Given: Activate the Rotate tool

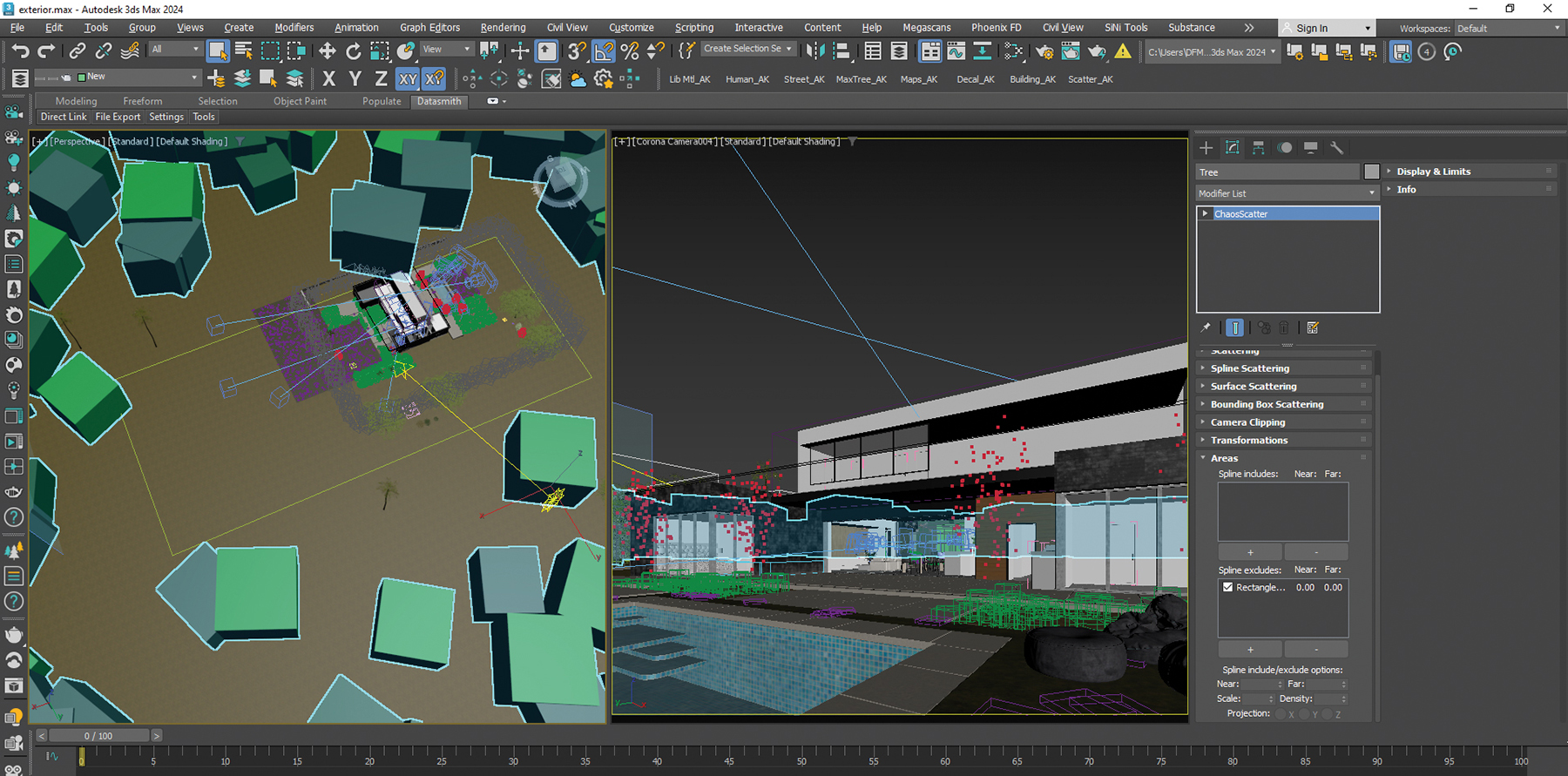Looking at the screenshot, I should click(353, 51).
